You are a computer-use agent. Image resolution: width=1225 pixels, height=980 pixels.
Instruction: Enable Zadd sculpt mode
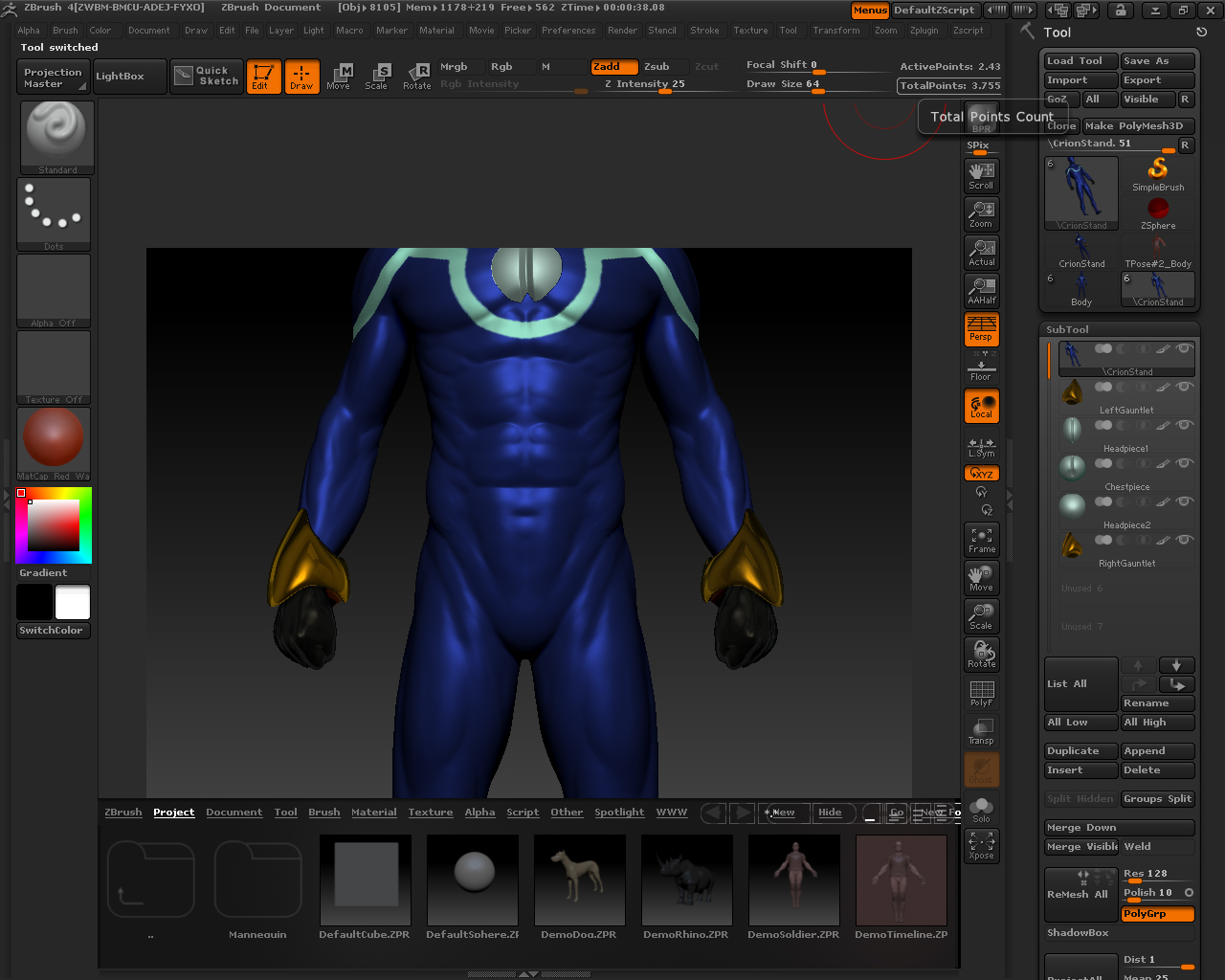614,67
